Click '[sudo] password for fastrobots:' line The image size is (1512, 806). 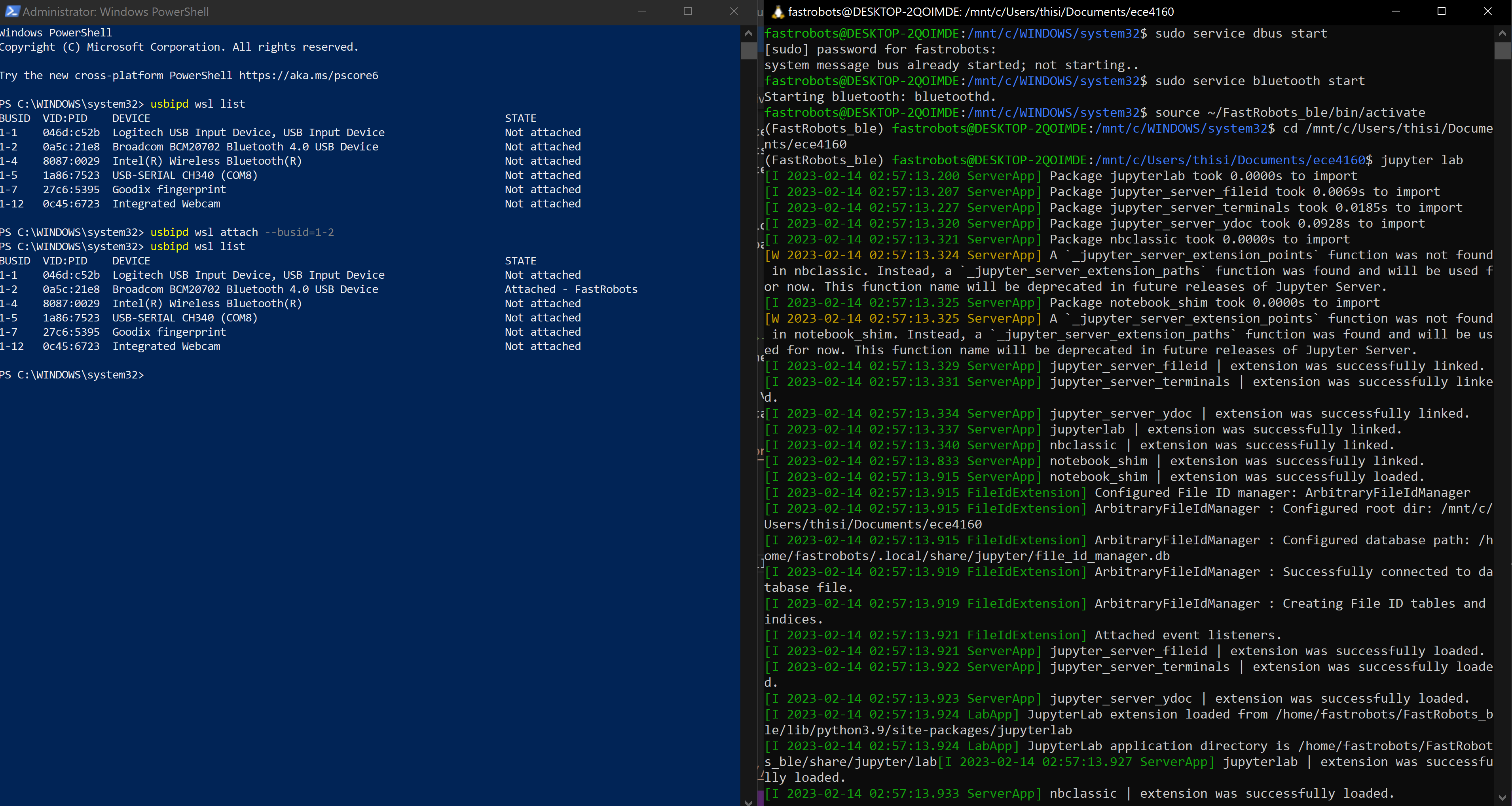pyautogui.click(x=880, y=49)
